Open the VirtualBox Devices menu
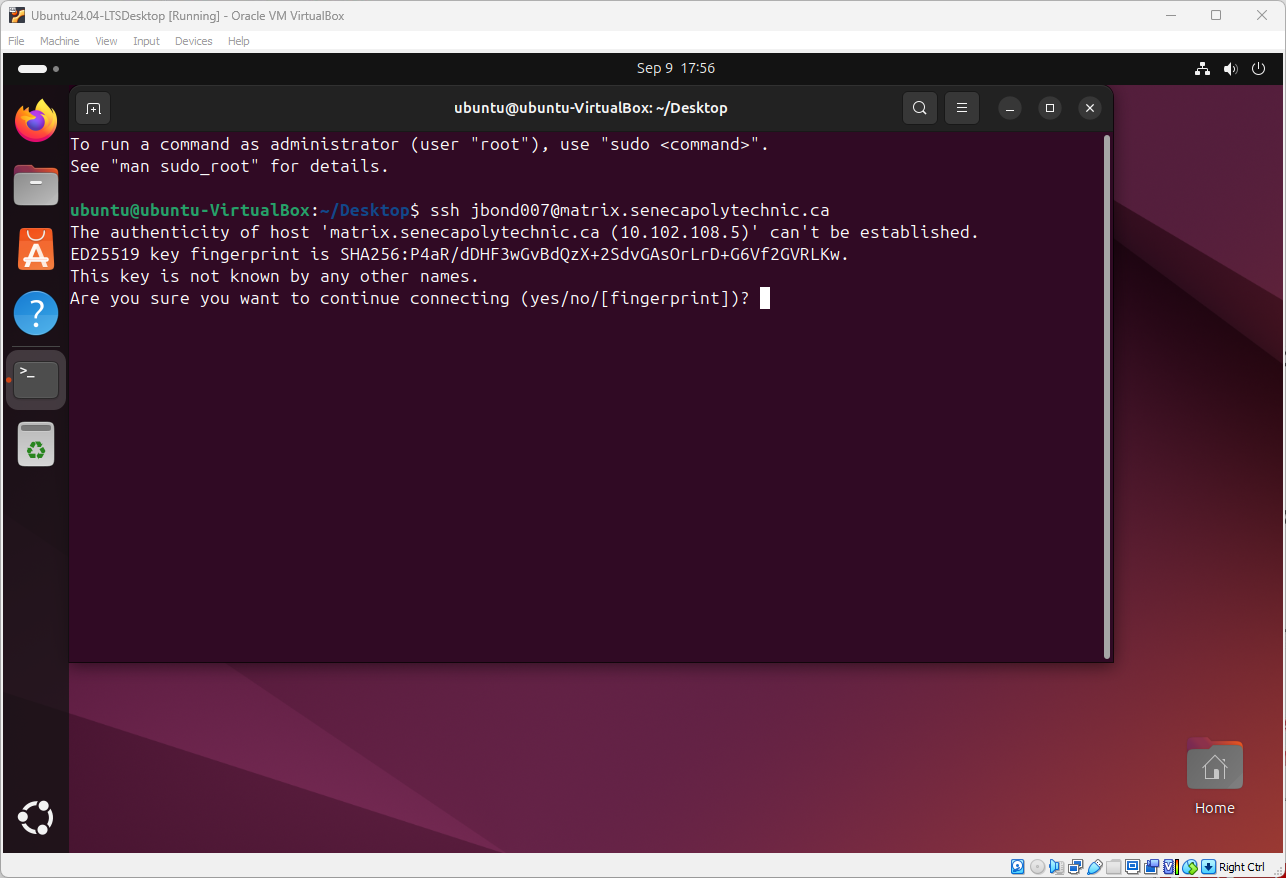 [x=193, y=41]
